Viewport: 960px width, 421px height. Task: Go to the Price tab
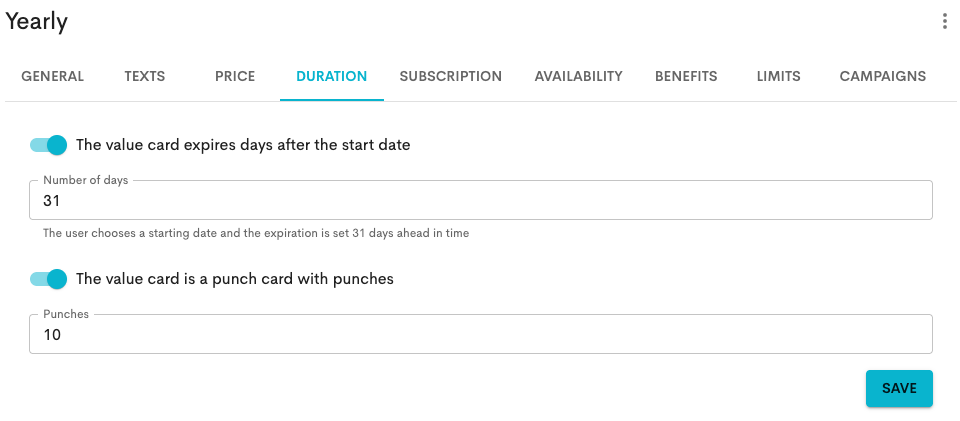(235, 76)
